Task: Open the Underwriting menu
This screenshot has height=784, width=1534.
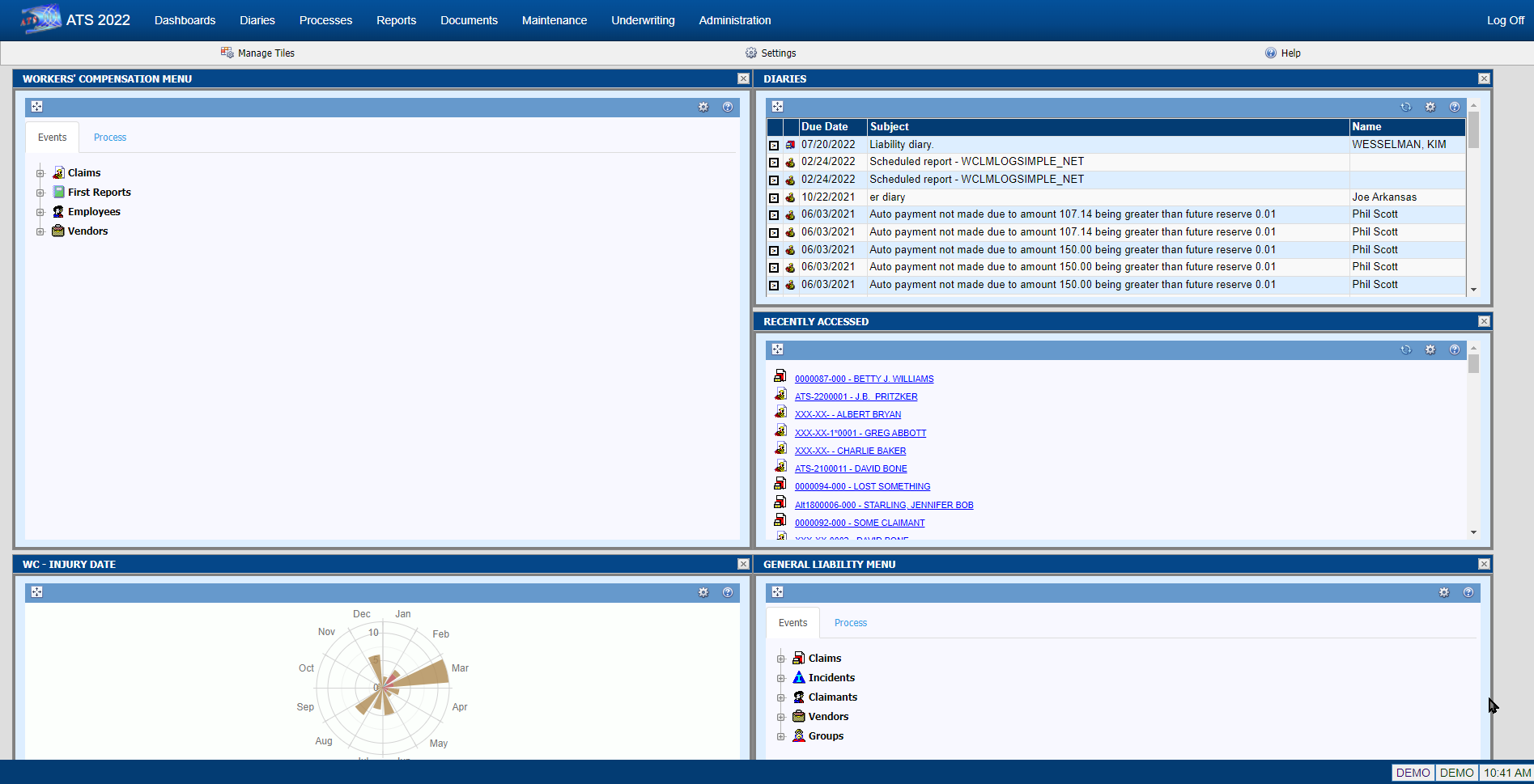Action: pyautogui.click(x=643, y=20)
